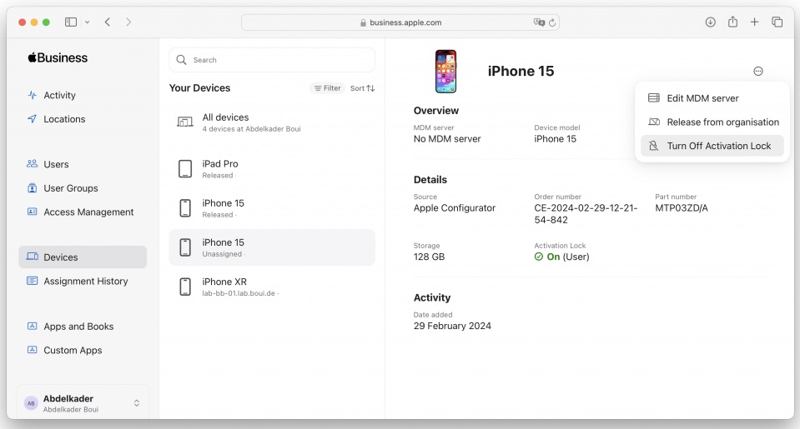The image size is (800, 429).
Task: Choose Turn Off Activation Lock
Action: 712,146
